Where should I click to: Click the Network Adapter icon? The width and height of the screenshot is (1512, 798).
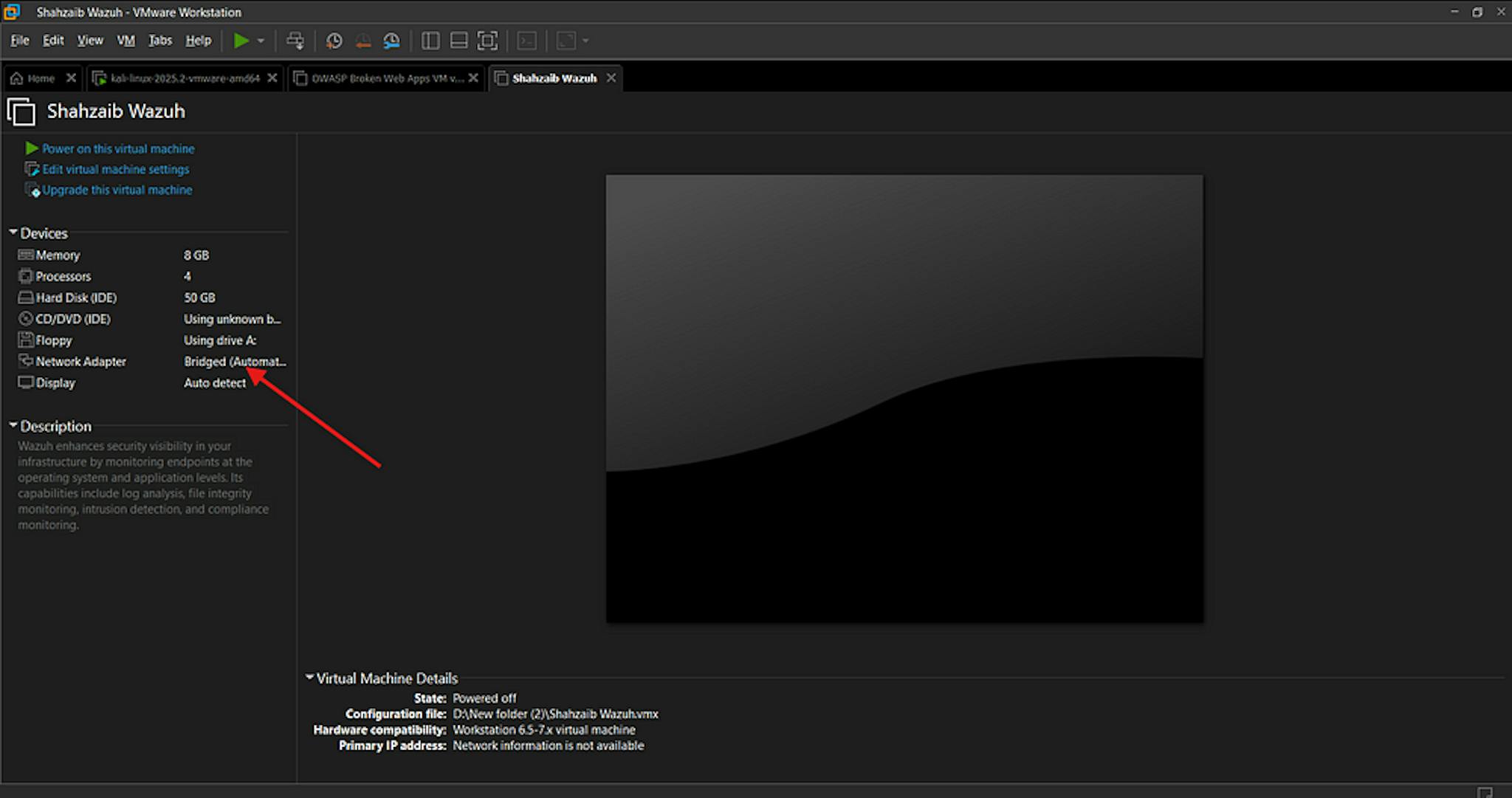(x=26, y=361)
